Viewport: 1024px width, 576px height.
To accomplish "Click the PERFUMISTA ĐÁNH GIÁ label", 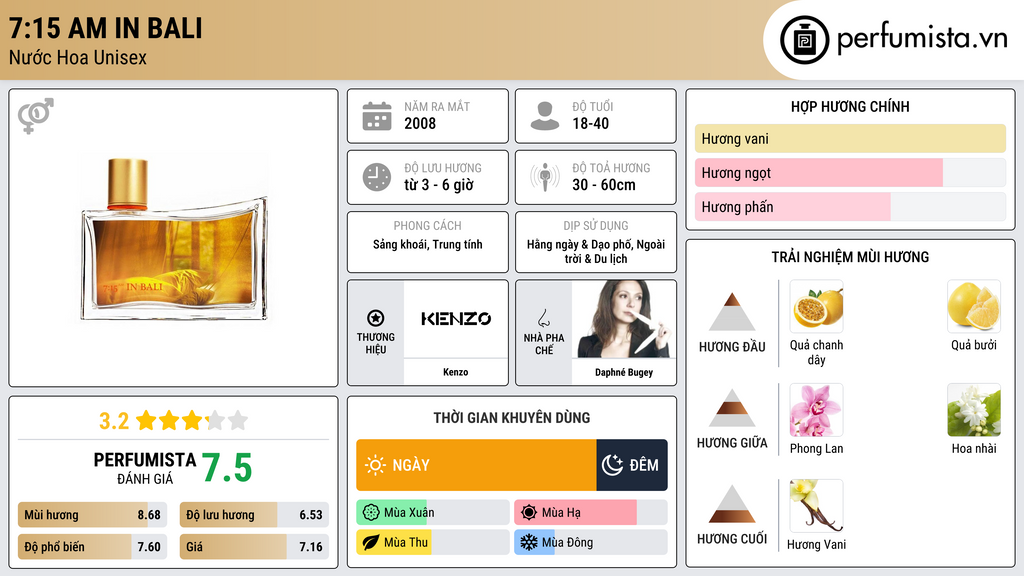I will tap(145, 468).
